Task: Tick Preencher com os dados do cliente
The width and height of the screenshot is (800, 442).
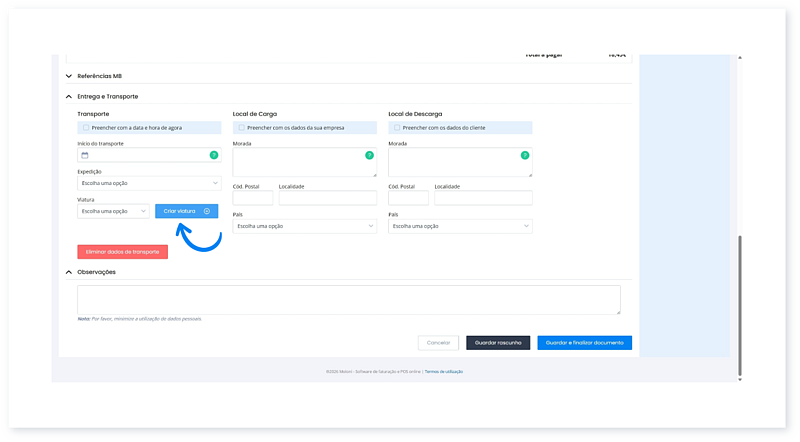Action: click(397, 128)
